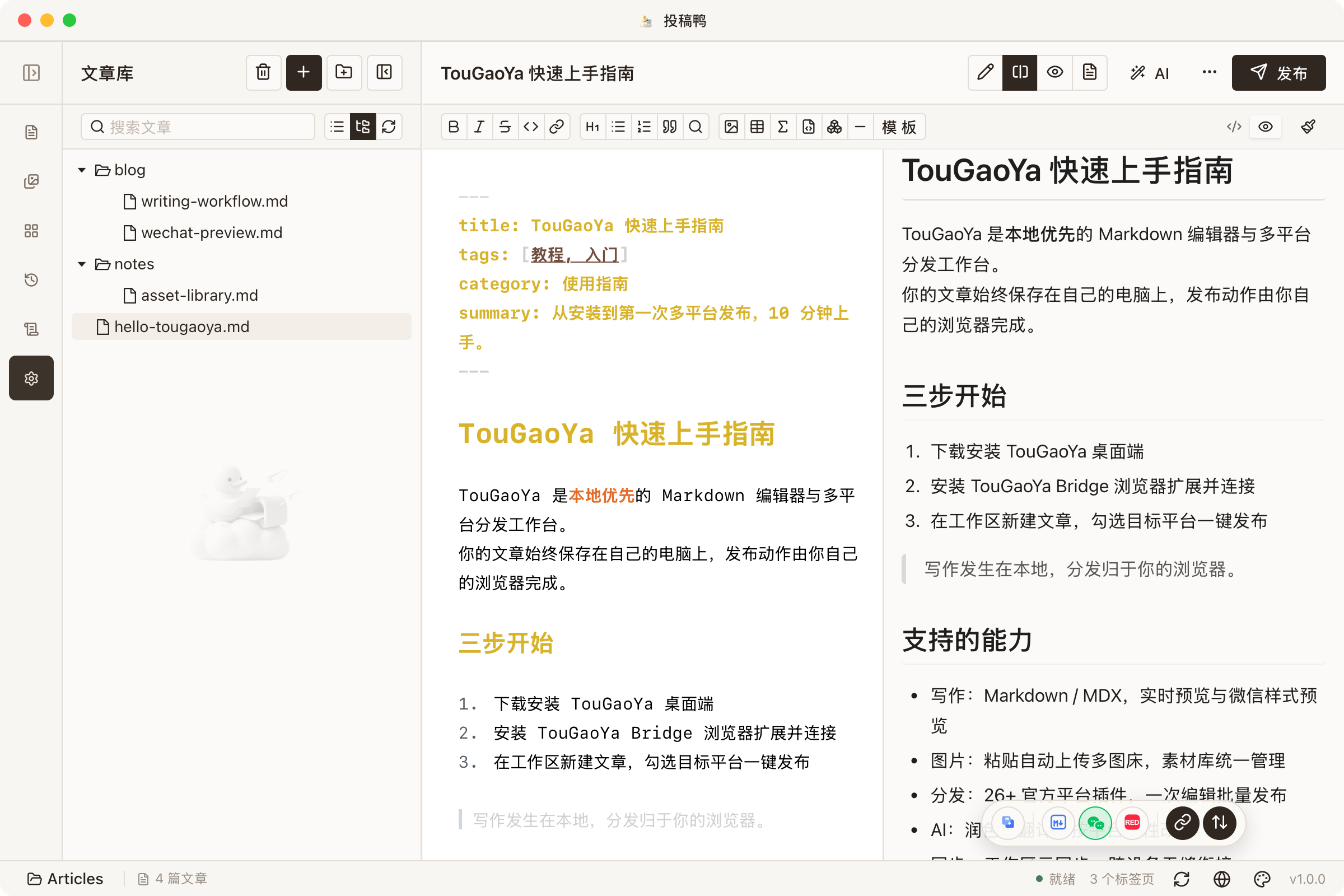Toggle scroll sync with up-down arrows
Viewport: 1344px width, 896px height.
coord(1220,823)
